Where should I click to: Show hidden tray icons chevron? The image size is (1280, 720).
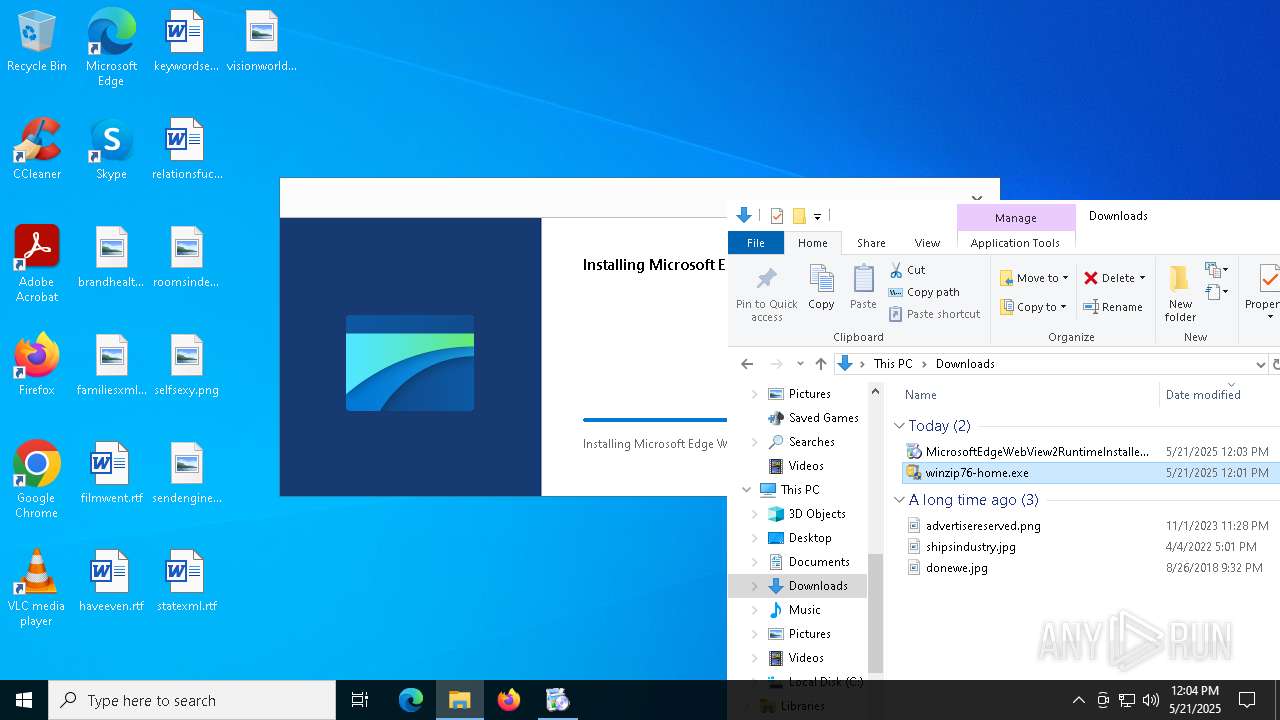point(1078,700)
